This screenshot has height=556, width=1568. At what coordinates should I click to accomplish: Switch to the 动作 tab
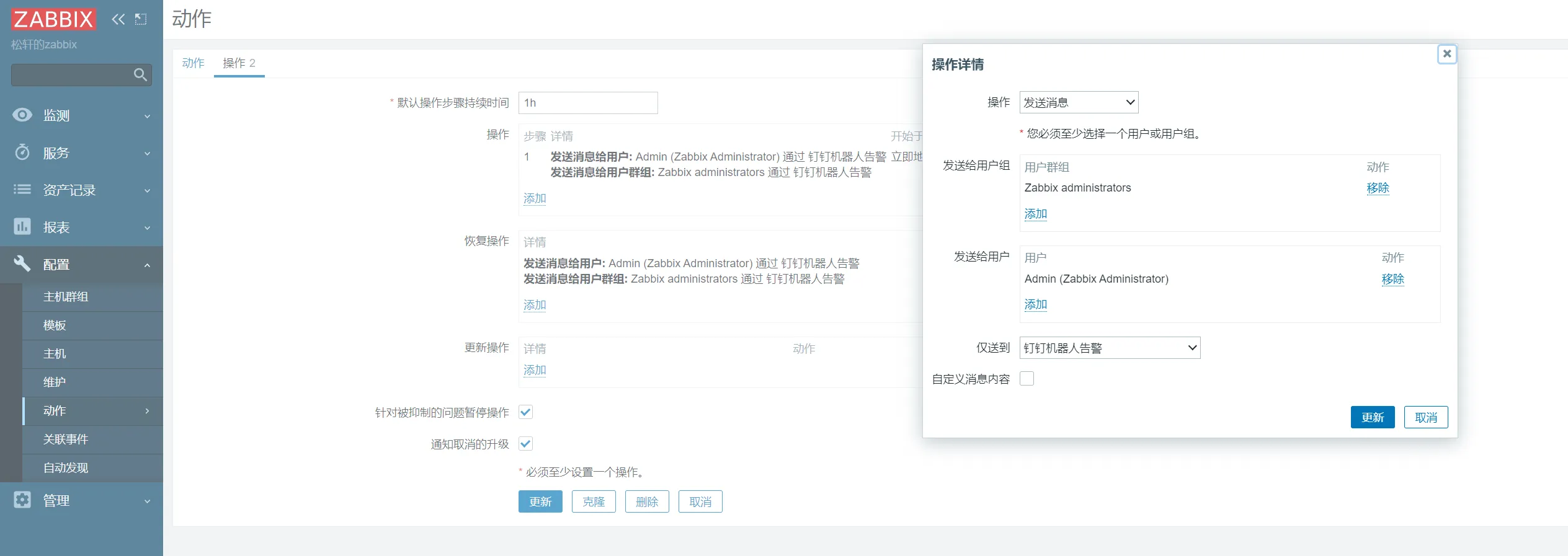point(193,63)
